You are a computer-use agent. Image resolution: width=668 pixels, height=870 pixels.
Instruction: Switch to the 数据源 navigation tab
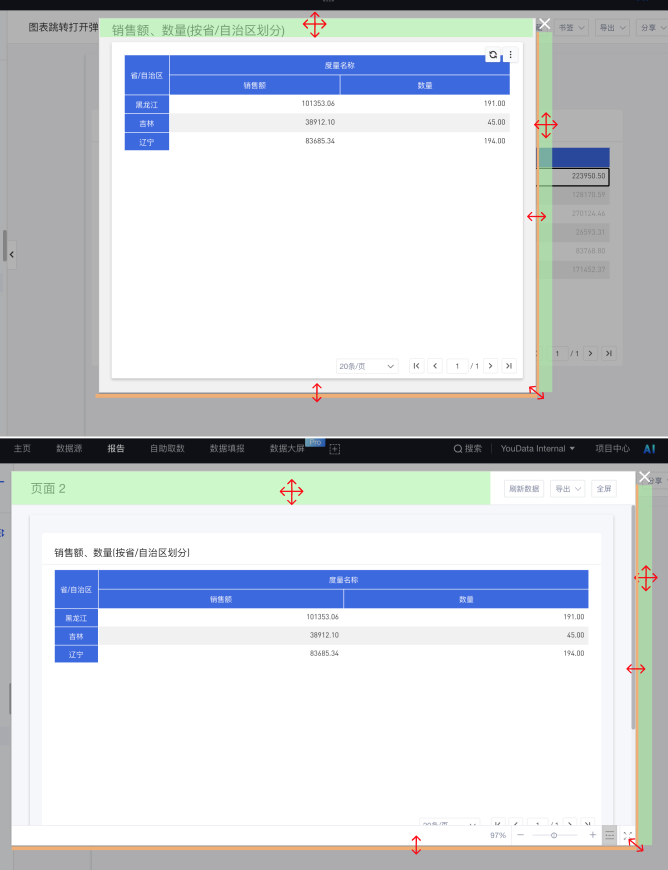pyautogui.click(x=69, y=449)
